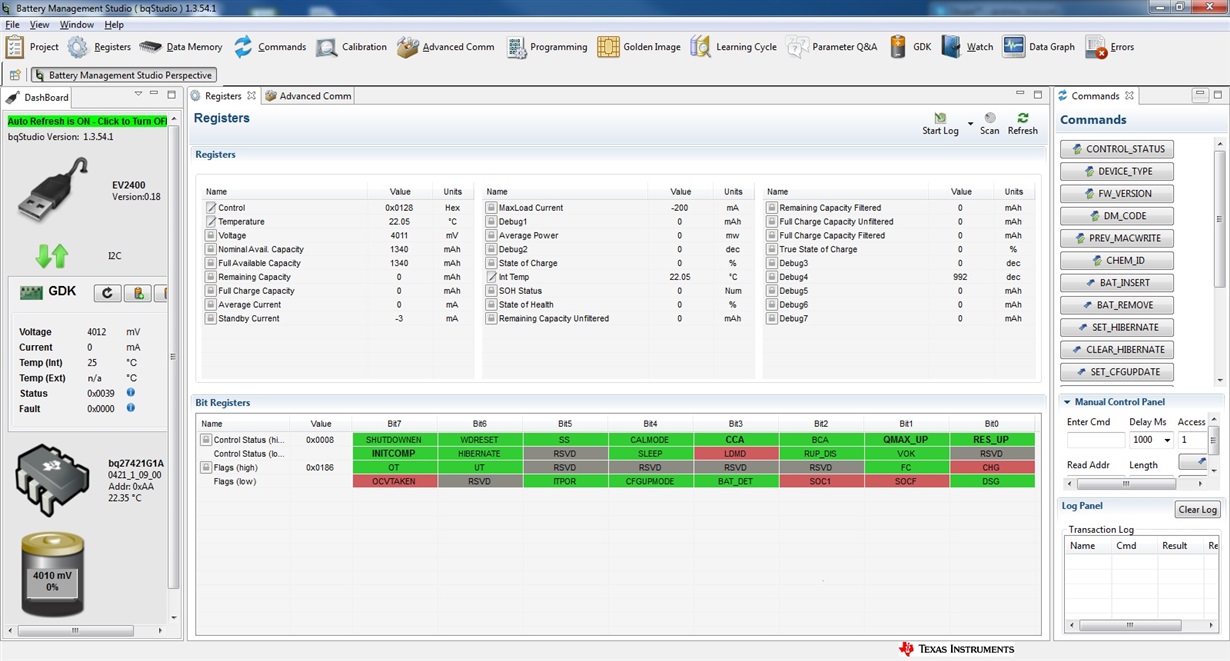Click the EV2400 USB adapter image
The width and height of the screenshot is (1230, 661).
coord(53,188)
